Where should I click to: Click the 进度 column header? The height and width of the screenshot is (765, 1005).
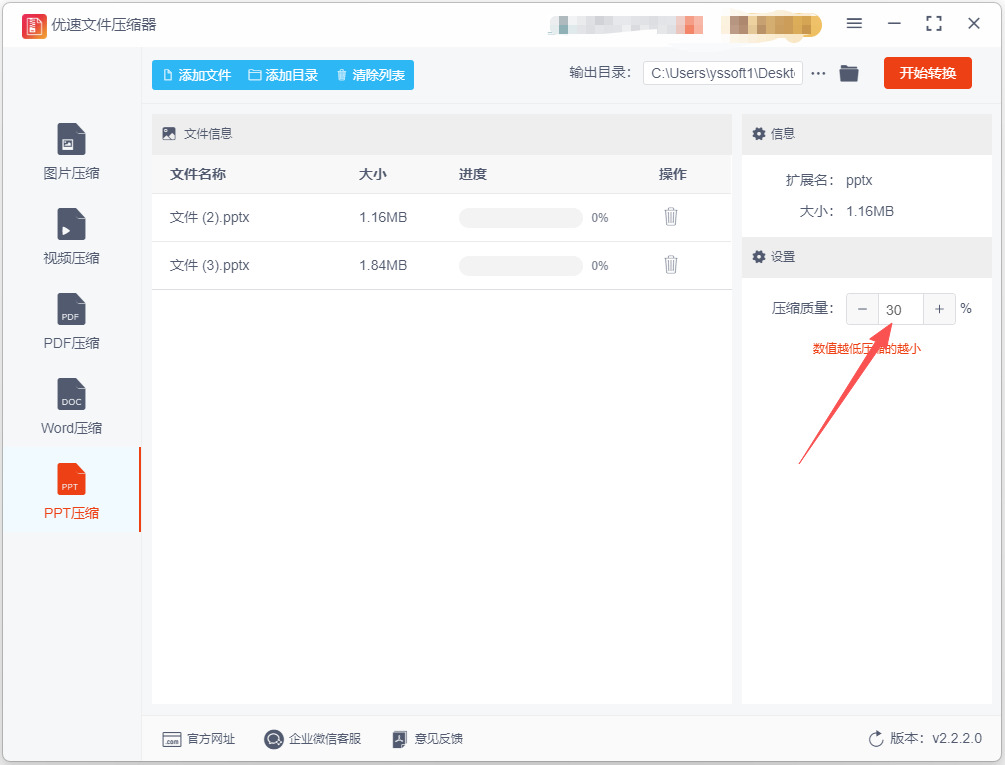(473, 174)
